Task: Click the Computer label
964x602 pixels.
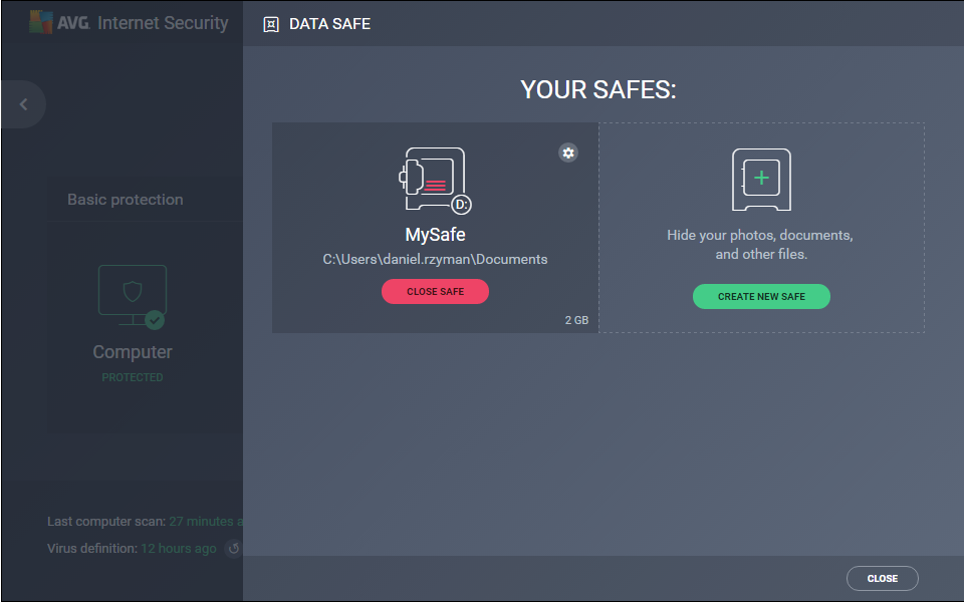Action: [132, 352]
